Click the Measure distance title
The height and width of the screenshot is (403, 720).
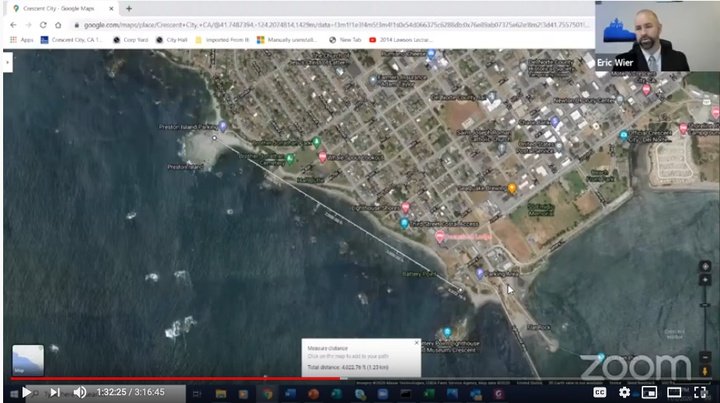pyautogui.click(x=327, y=348)
